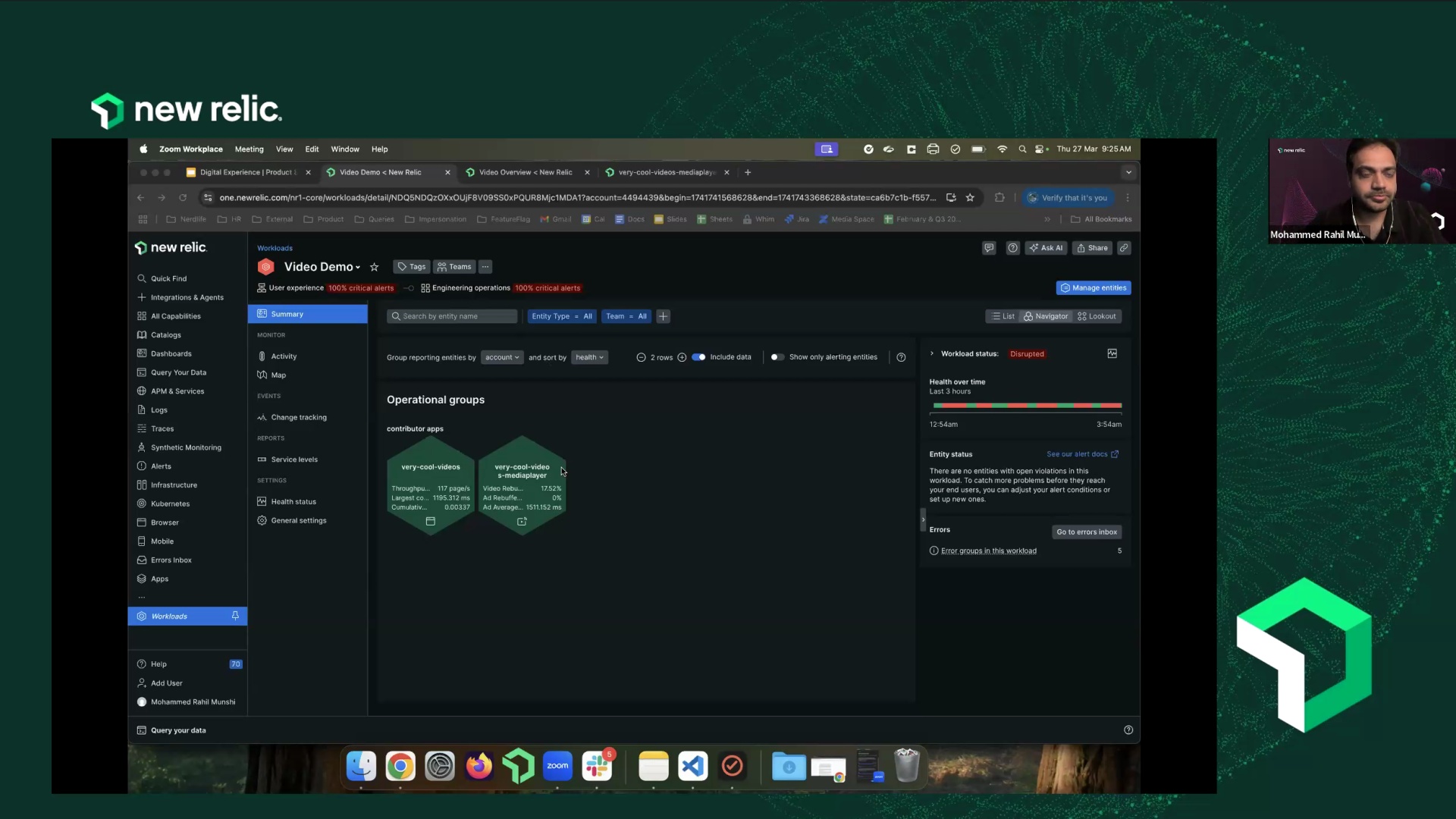Screen dimensions: 1456x819
Task: Toggle Include data switch
Action: (x=698, y=357)
